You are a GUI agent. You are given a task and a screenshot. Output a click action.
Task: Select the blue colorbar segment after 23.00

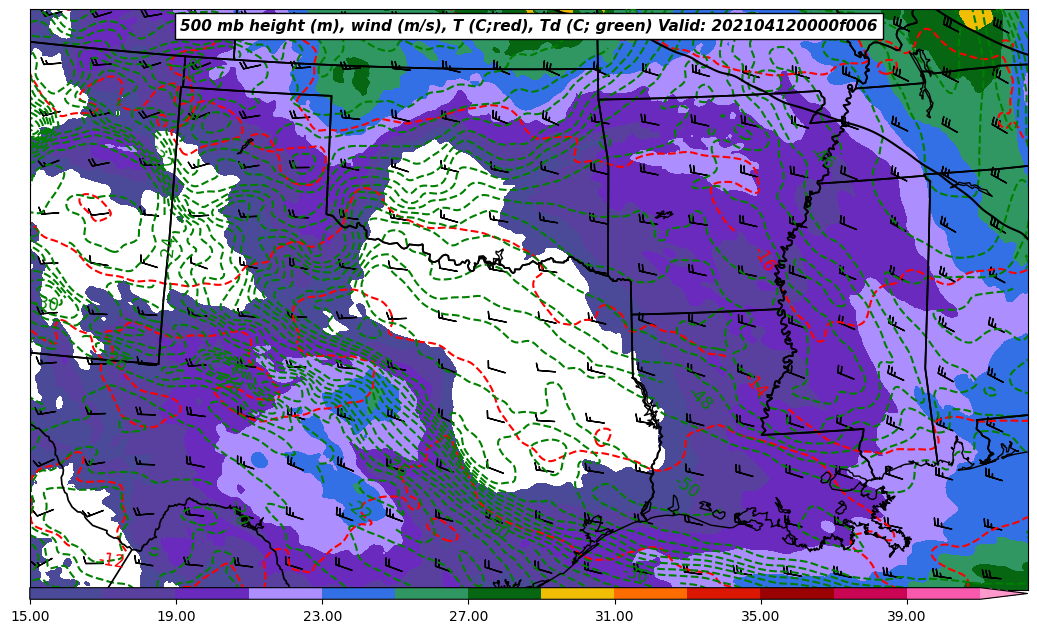[x=358, y=593]
